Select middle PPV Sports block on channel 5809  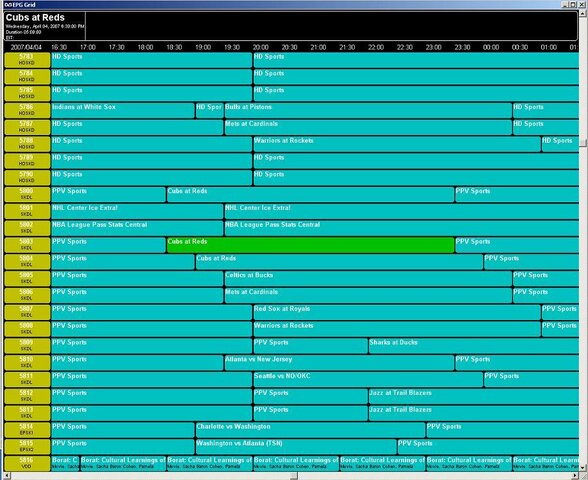(x=310, y=346)
